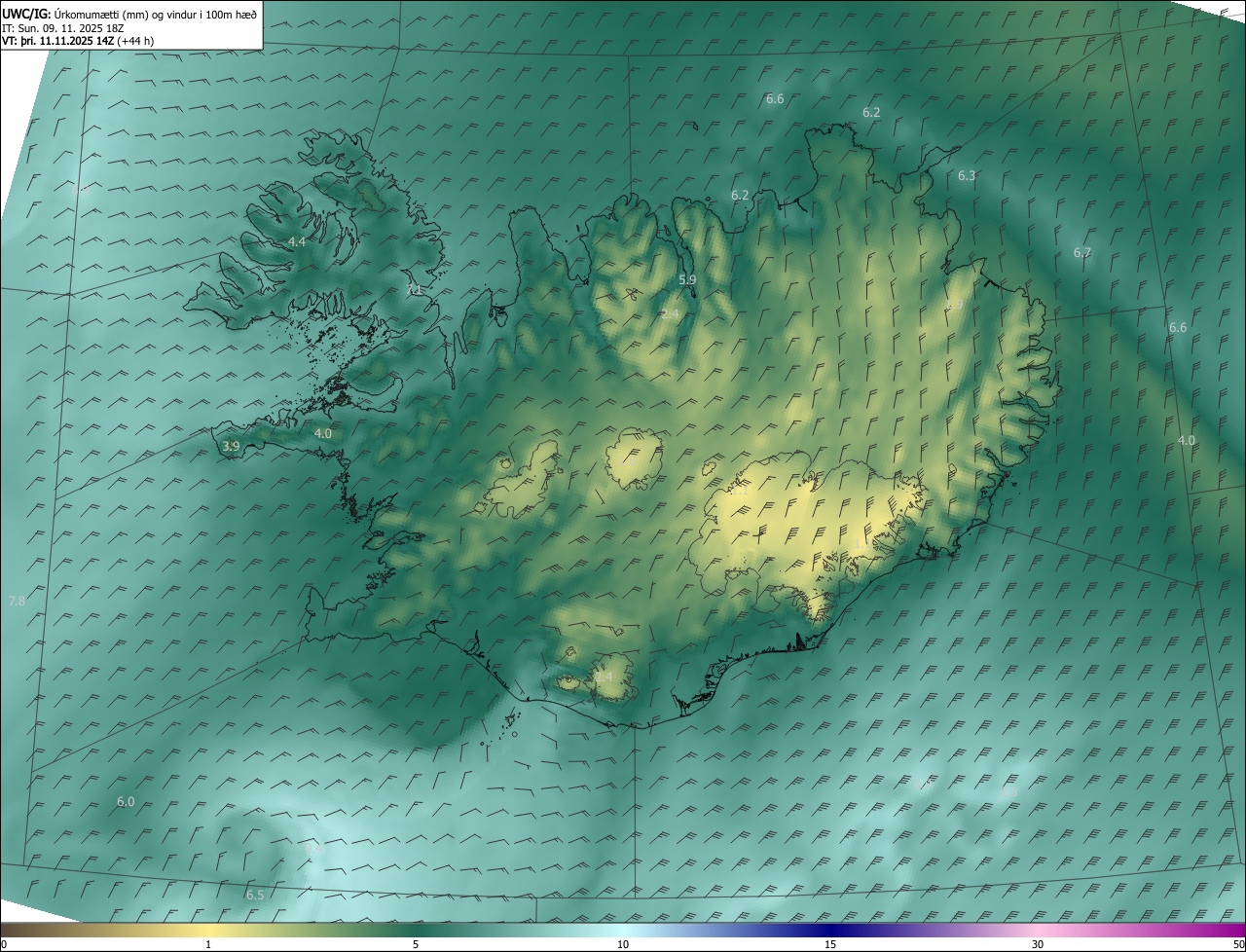Pick the 5.9 value label
Image resolution: width=1246 pixels, height=952 pixels.
pyautogui.click(x=687, y=280)
